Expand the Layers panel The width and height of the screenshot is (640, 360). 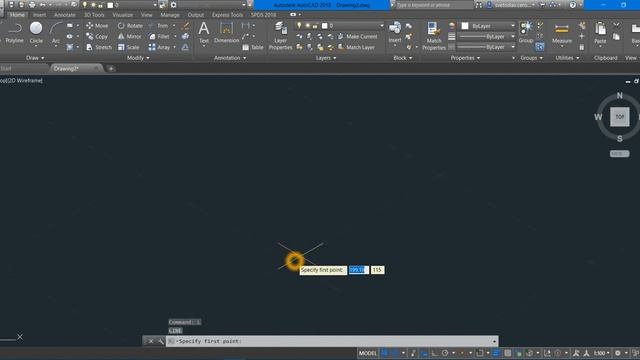(x=326, y=58)
